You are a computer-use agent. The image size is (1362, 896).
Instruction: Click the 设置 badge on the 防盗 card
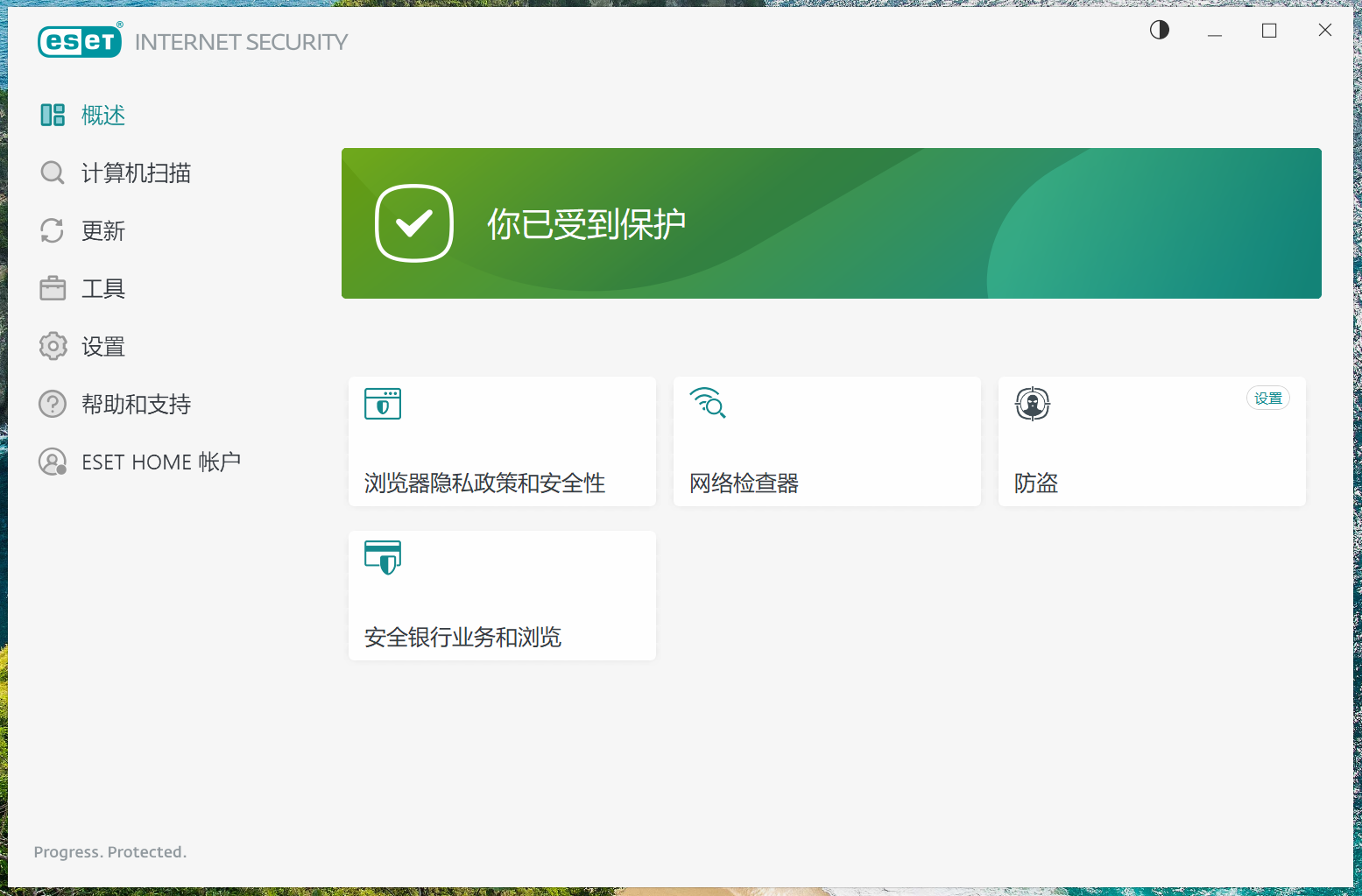pyautogui.click(x=1268, y=399)
